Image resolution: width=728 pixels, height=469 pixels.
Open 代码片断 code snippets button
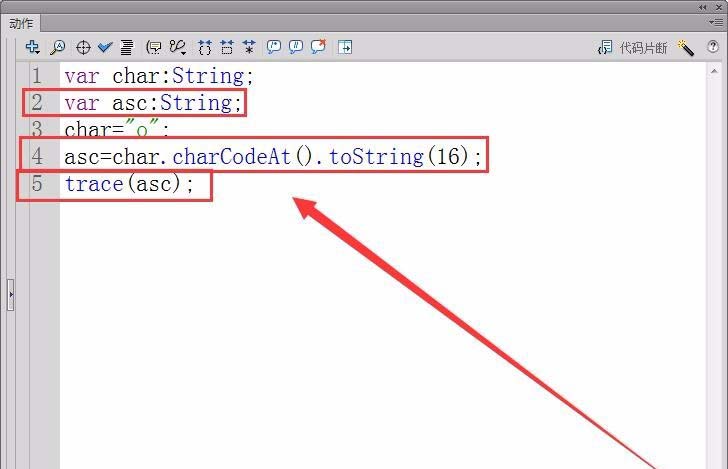(x=643, y=48)
